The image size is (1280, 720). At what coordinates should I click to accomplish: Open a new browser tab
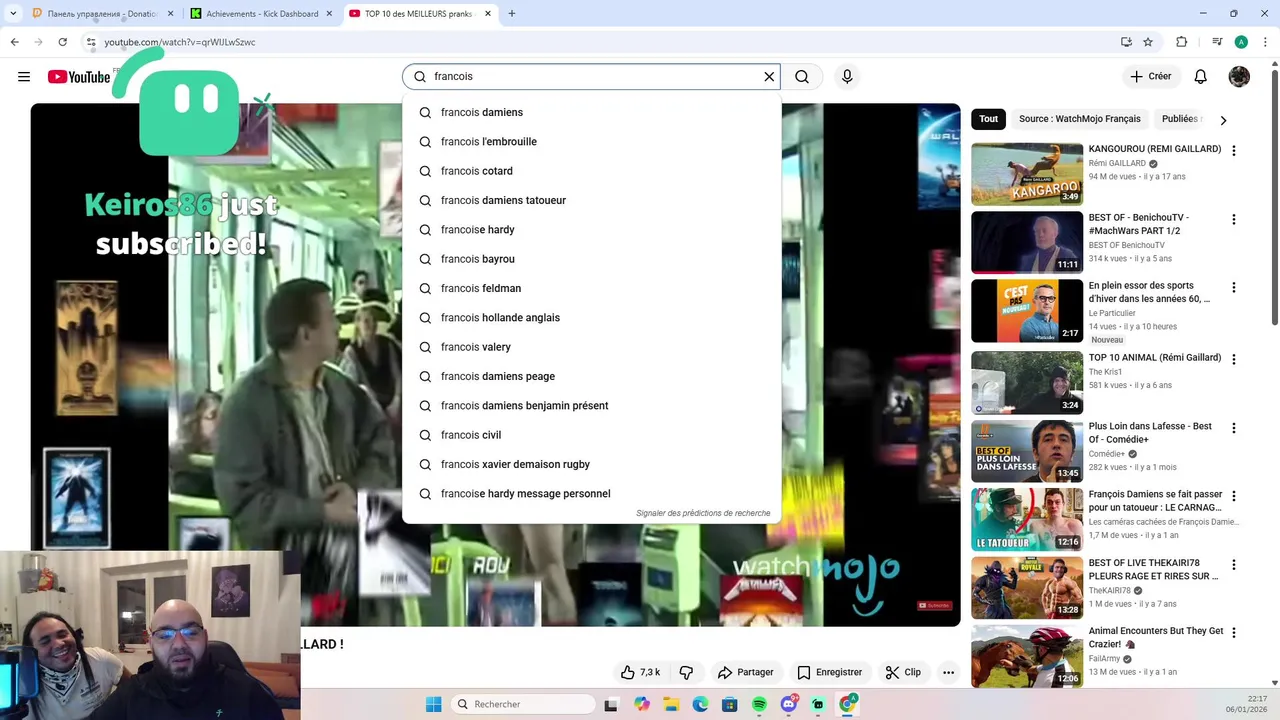pos(512,14)
